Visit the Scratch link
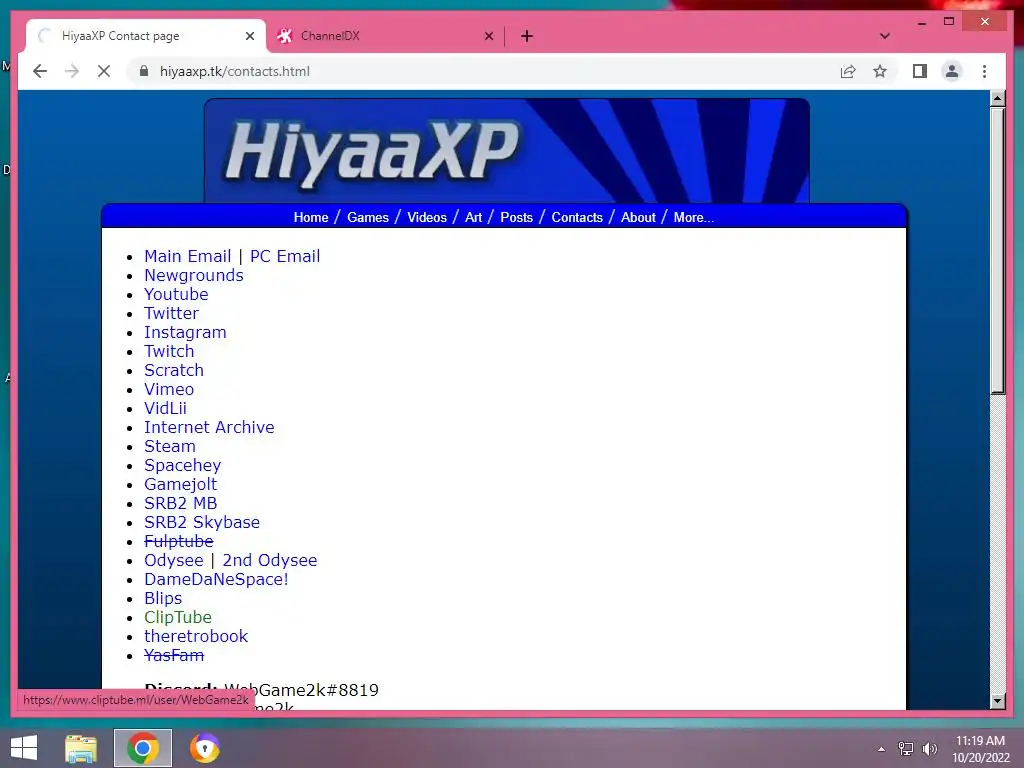 (x=174, y=370)
